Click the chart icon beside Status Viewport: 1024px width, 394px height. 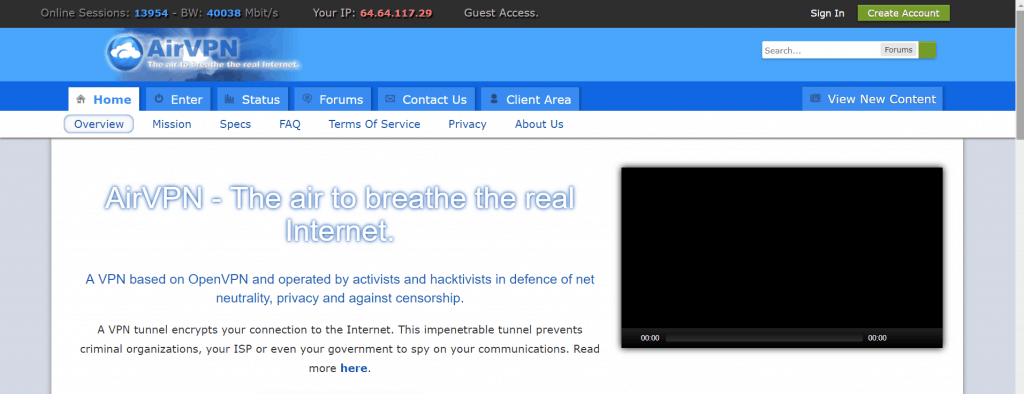click(x=229, y=99)
